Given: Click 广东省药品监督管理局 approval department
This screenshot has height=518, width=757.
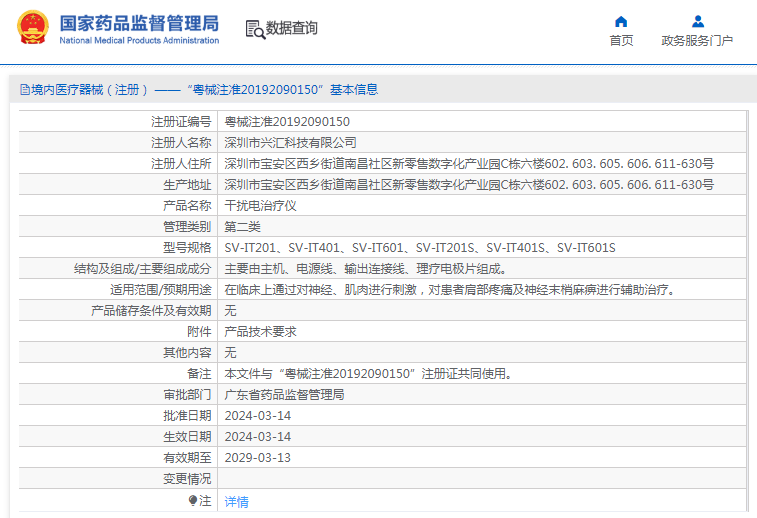Looking at the screenshot, I should click(284, 394).
